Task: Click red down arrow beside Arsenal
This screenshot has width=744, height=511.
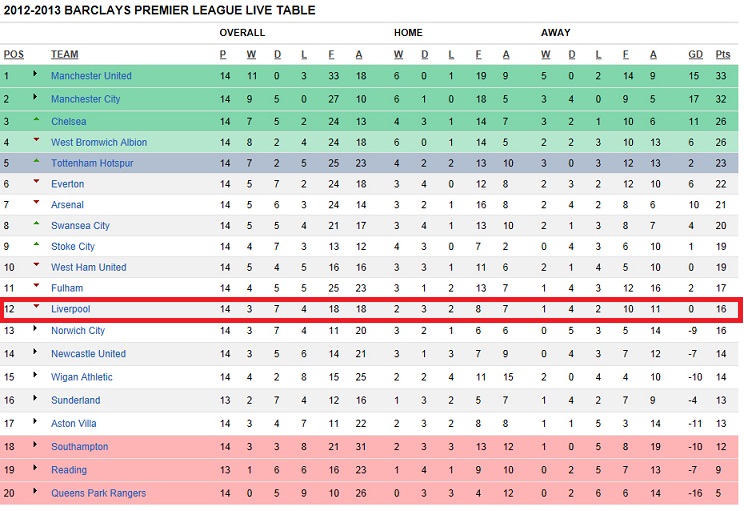Action: [36, 203]
